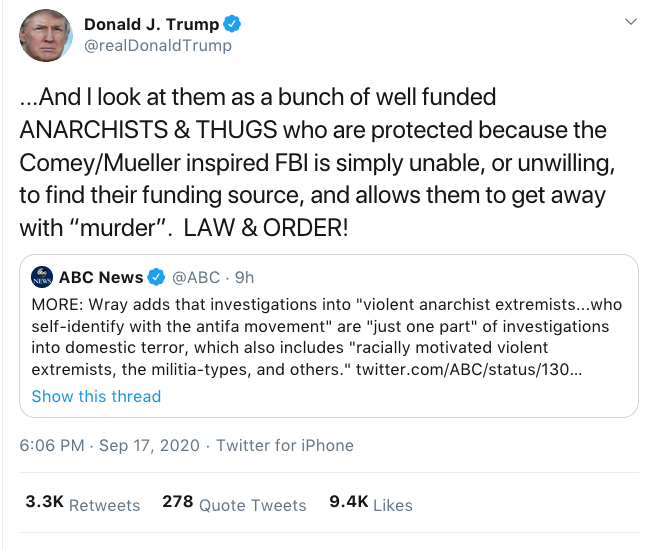The height and width of the screenshot is (549, 655).
Task: Open the Donald J. Trump display name
Action: 148,24
